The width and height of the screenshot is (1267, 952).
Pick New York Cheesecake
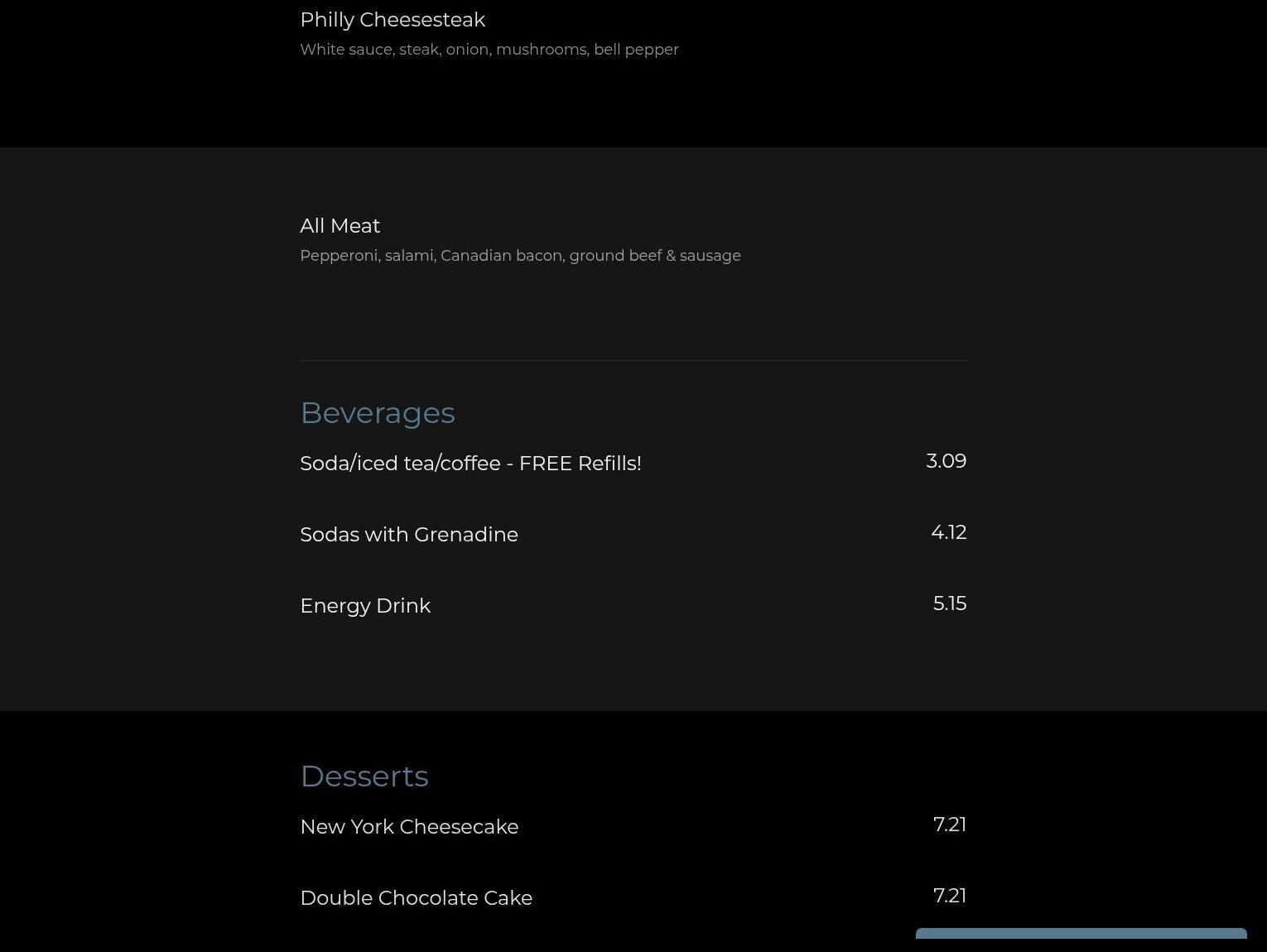pyautogui.click(x=408, y=827)
